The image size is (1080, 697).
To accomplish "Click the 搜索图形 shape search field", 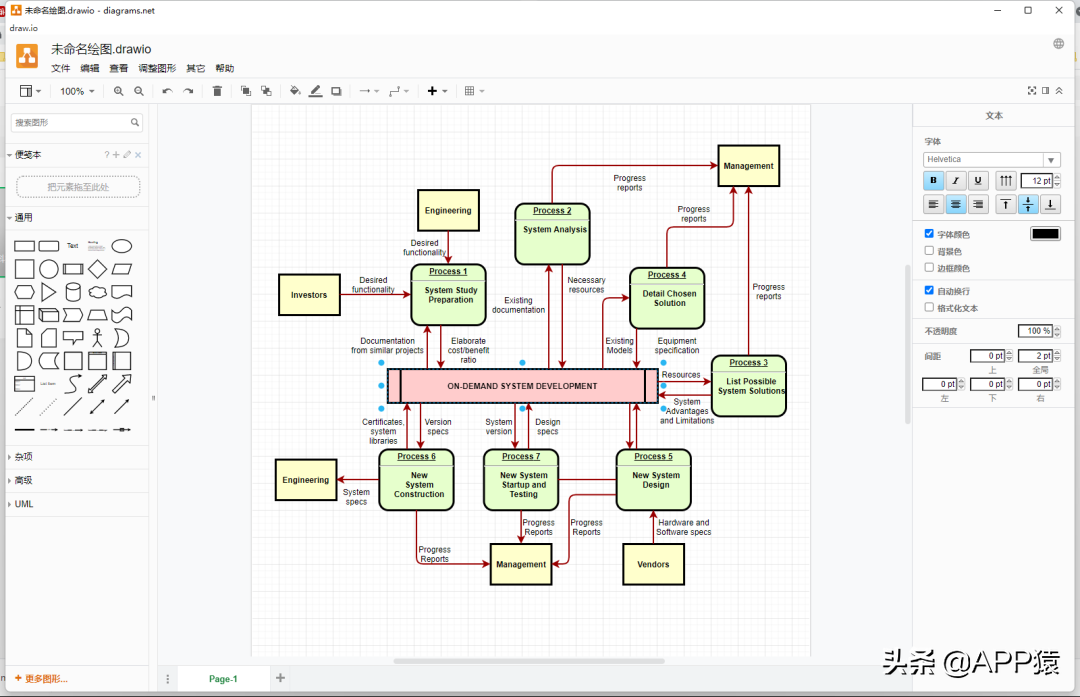I will [70, 123].
